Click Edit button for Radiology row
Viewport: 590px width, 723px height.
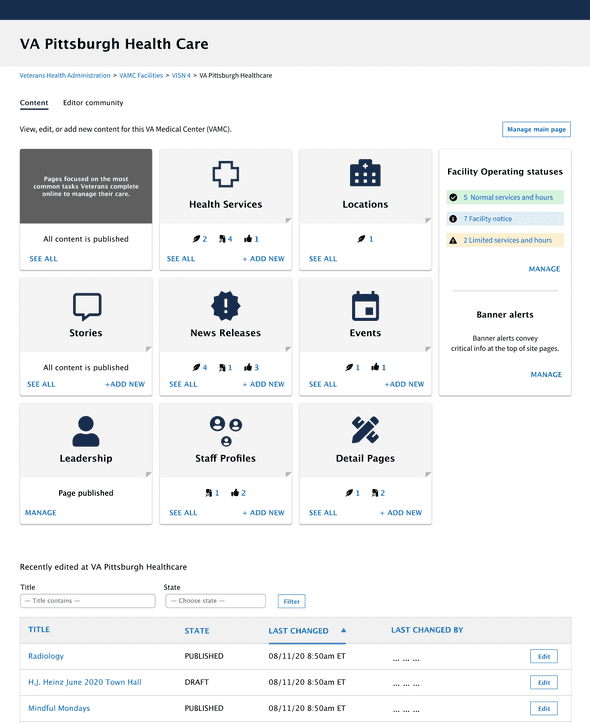[x=544, y=657]
